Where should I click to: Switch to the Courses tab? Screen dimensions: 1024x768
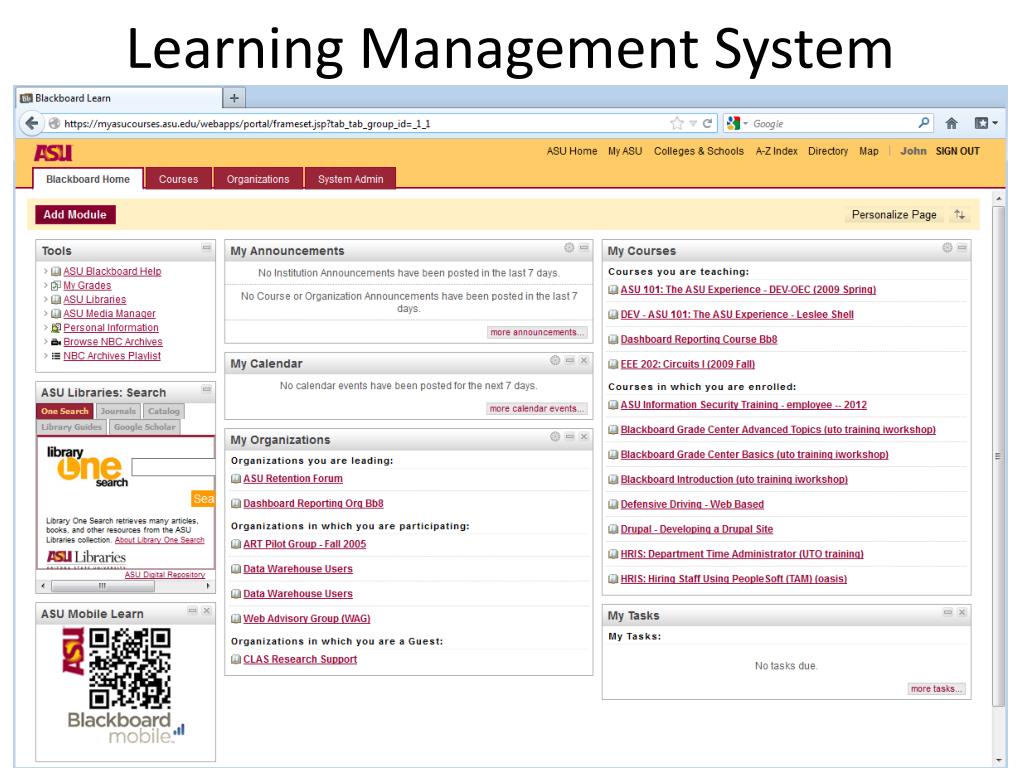[178, 179]
